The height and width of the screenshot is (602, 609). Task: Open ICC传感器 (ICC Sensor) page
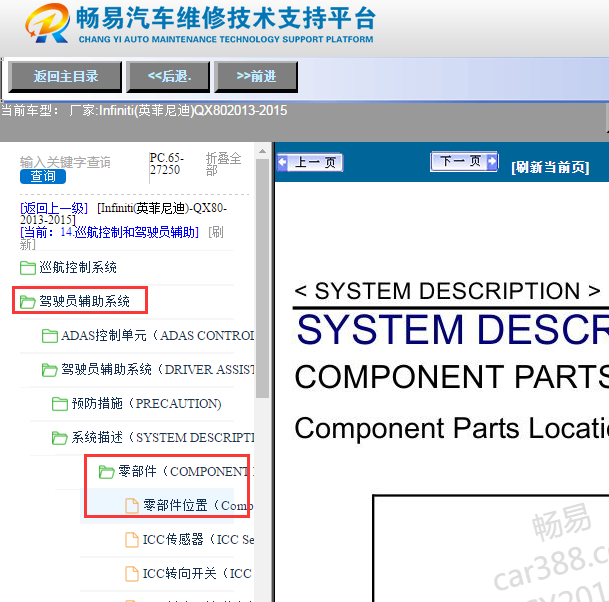pos(198,539)
